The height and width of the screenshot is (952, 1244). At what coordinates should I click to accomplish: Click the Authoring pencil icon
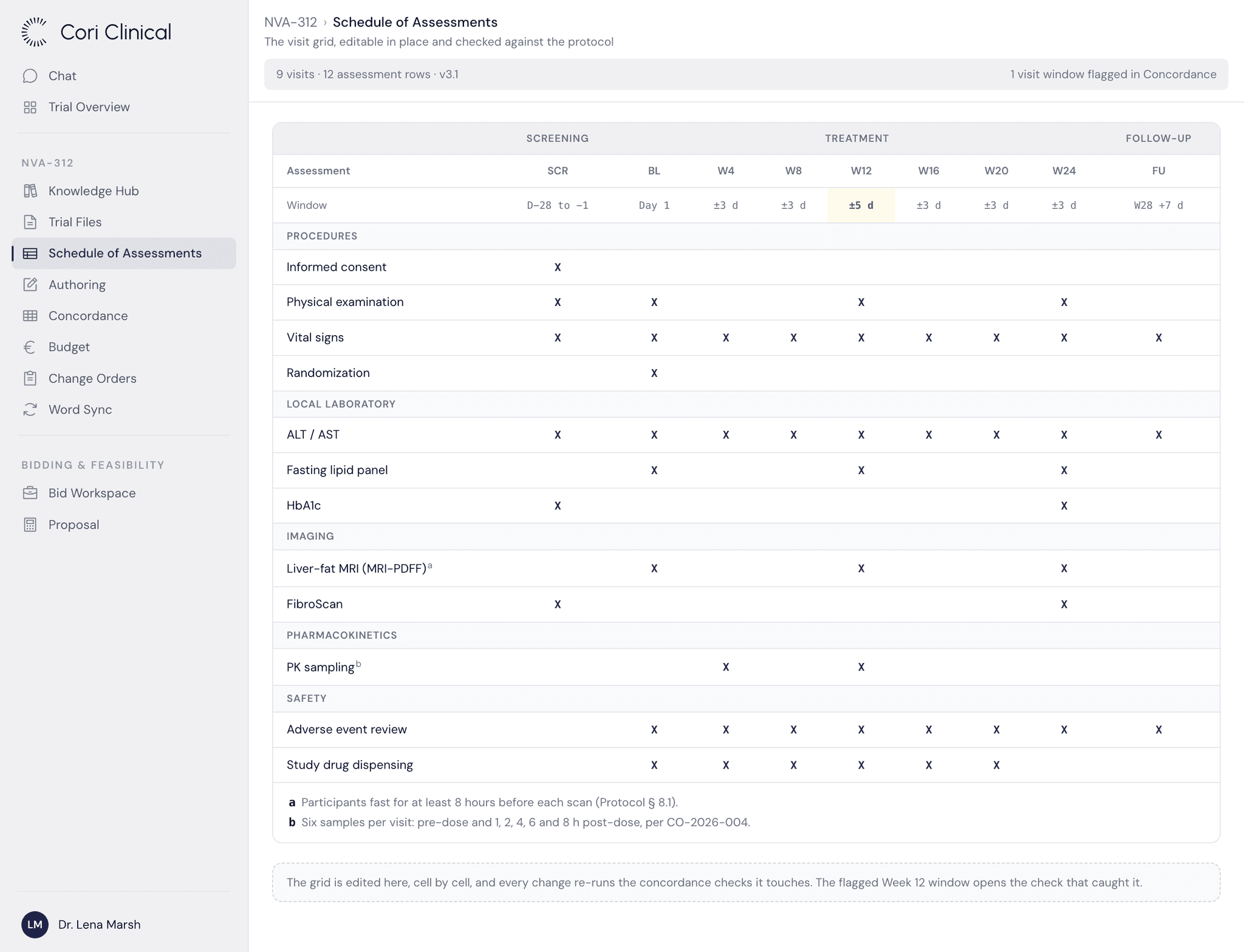[x=30, y=285]
